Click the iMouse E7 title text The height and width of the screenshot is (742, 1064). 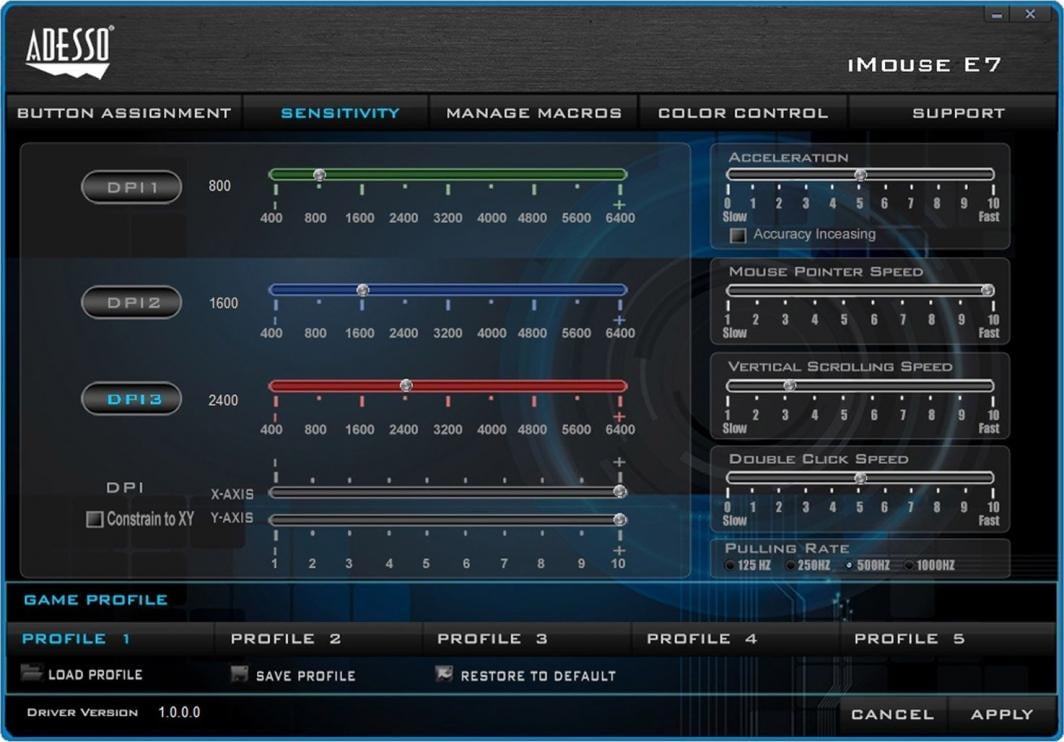click(924, 64)
